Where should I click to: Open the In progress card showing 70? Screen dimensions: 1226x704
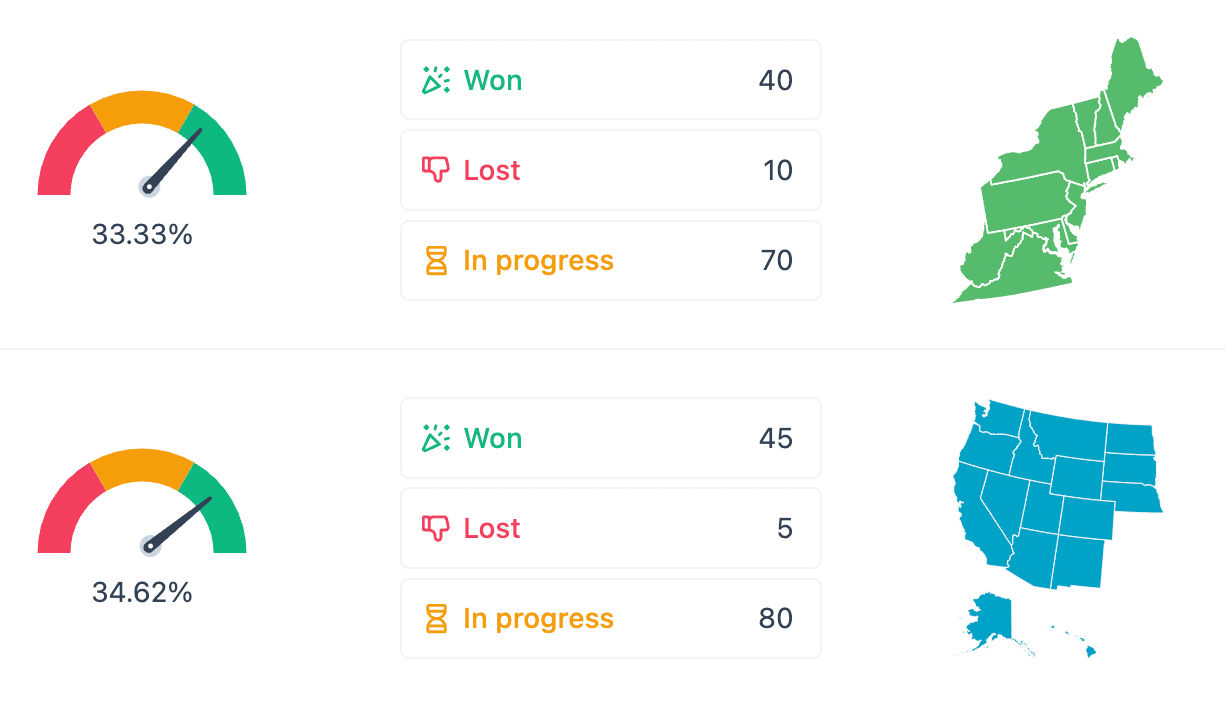pos(611,260)
